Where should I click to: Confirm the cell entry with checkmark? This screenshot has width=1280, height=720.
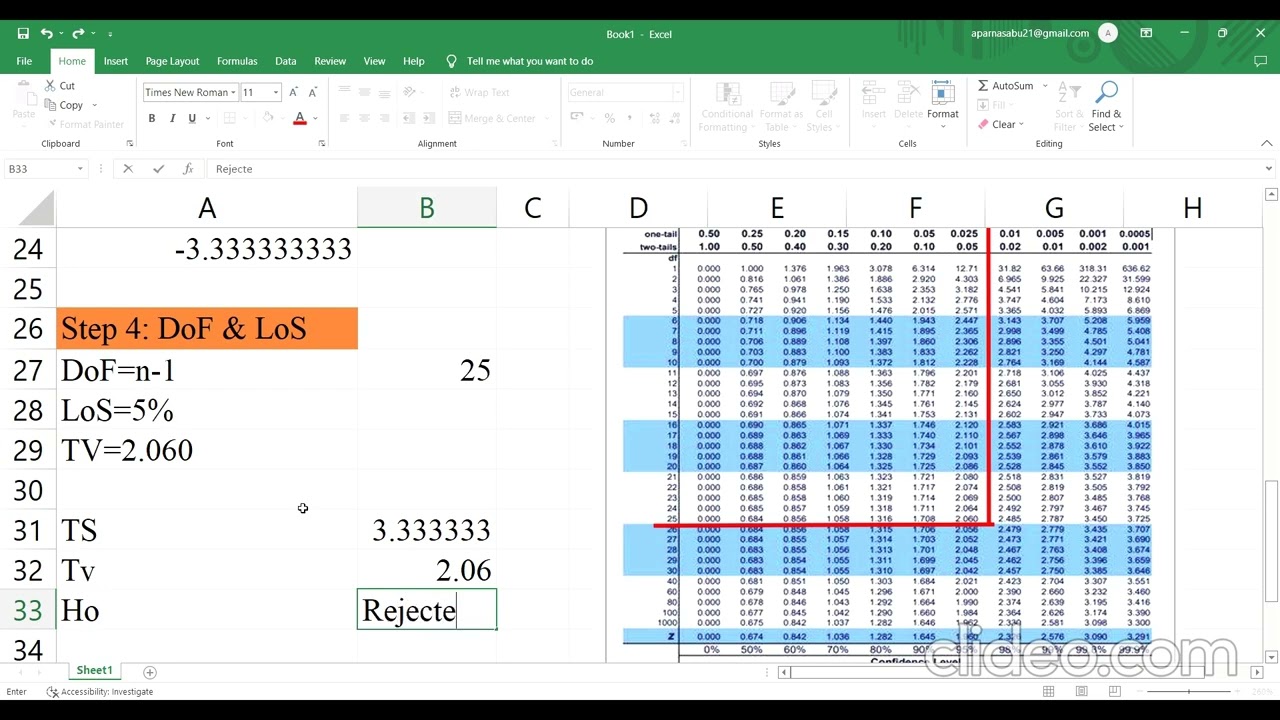coord(158,169)
